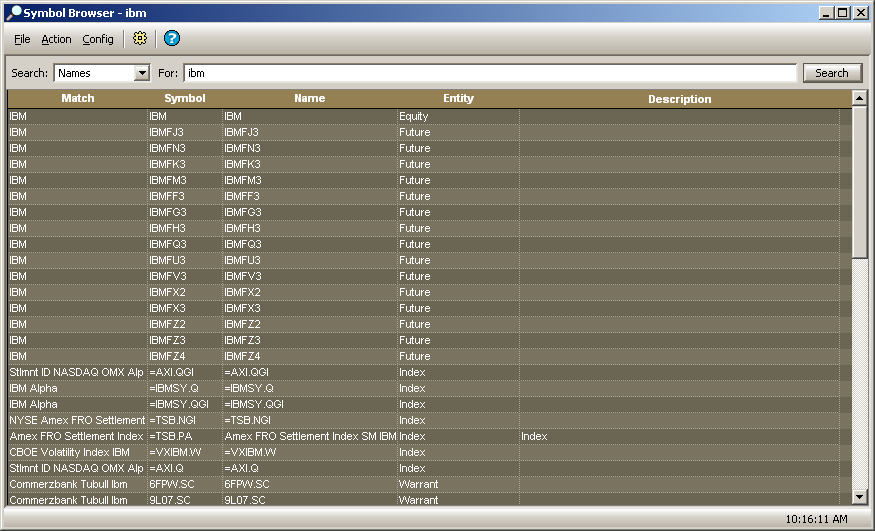Sort by the Symbol column header
Image resolution: width=875 pixels, height=531 pixels.
tap(185, 98)
